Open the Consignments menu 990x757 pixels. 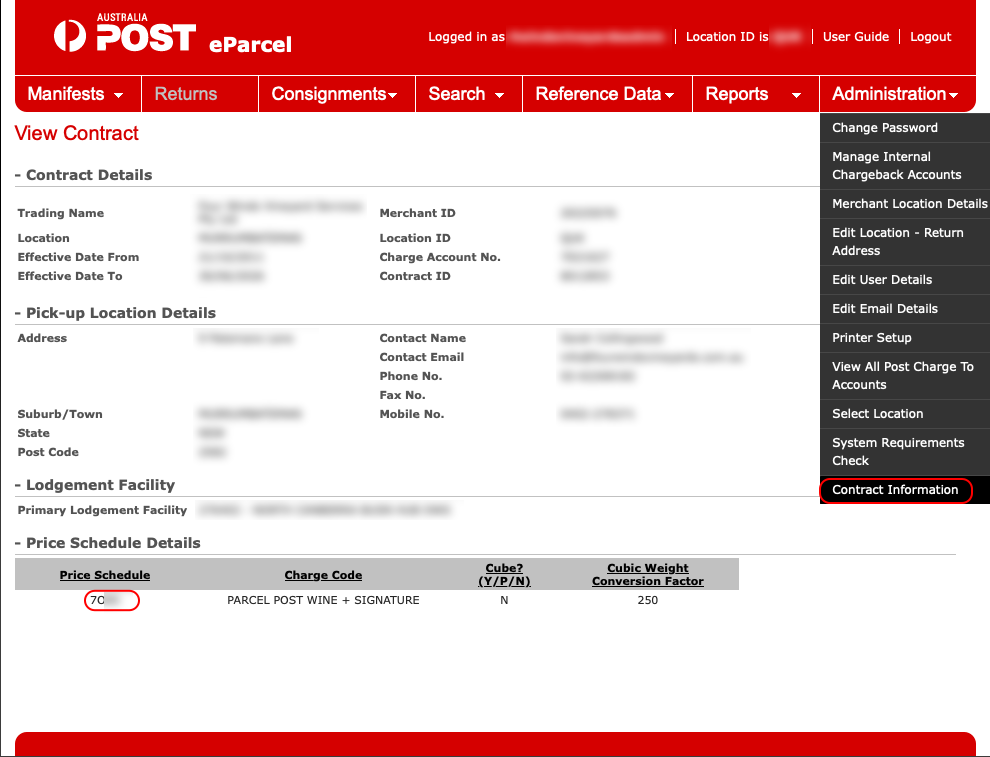pos(337,94)
